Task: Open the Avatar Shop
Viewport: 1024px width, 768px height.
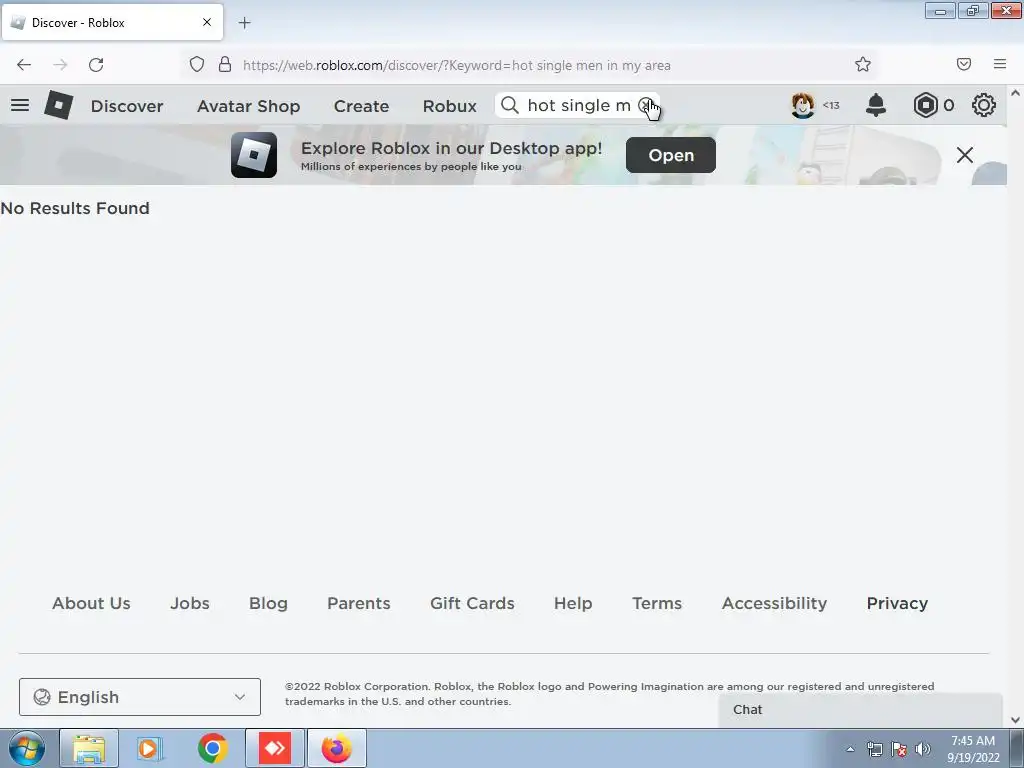Action: [248, 106]
